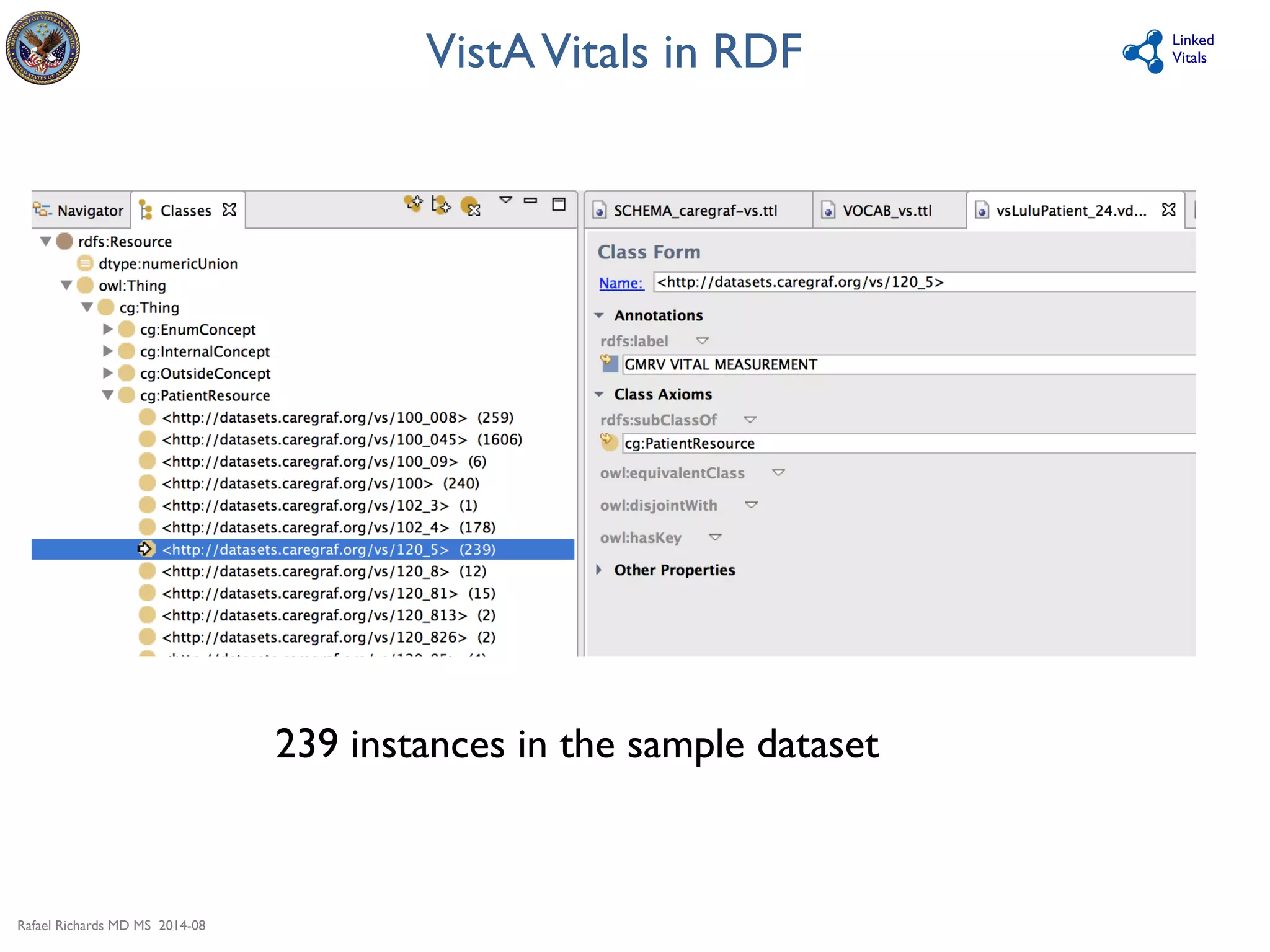
Task: Click the Classes tab hierarchy icon
Action: 146,210
